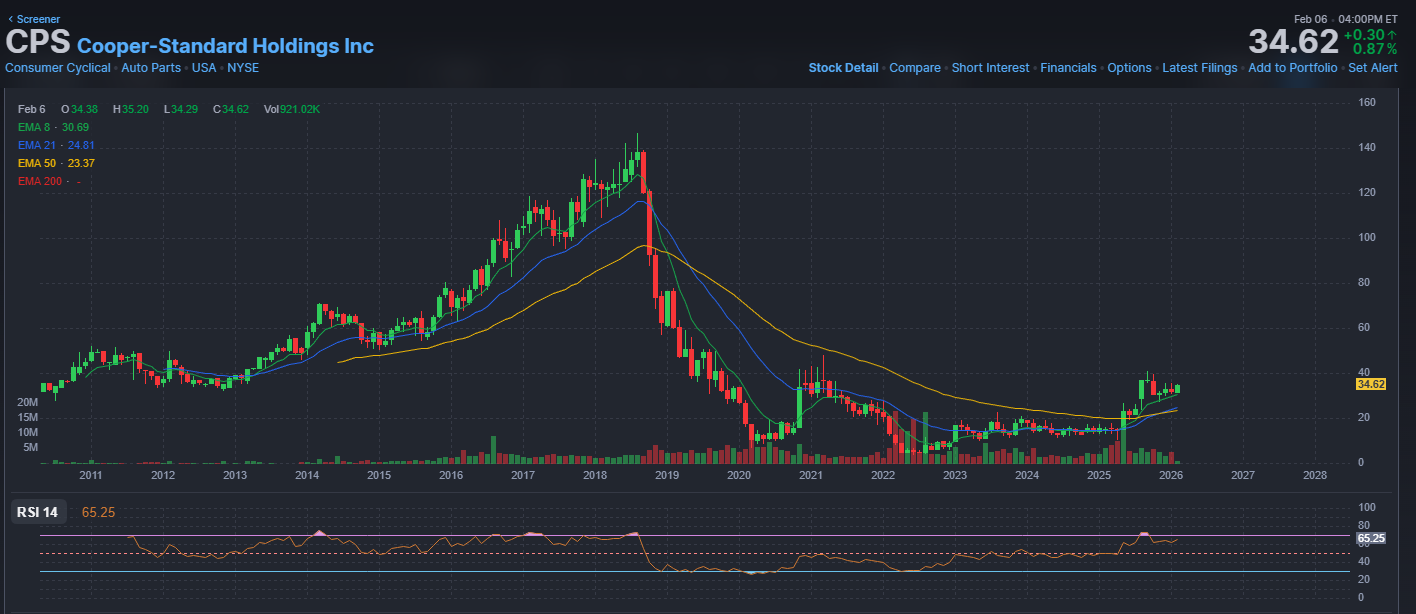Click the large 34.62 last price

click(1293, 42)
